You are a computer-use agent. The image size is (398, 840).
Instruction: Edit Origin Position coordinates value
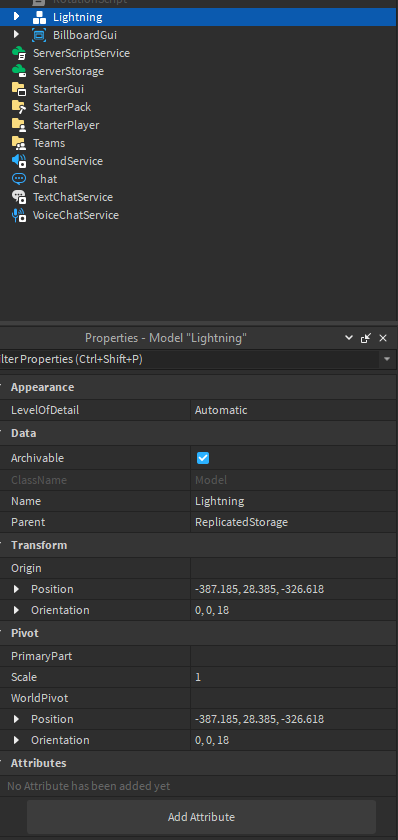point(294,589)
